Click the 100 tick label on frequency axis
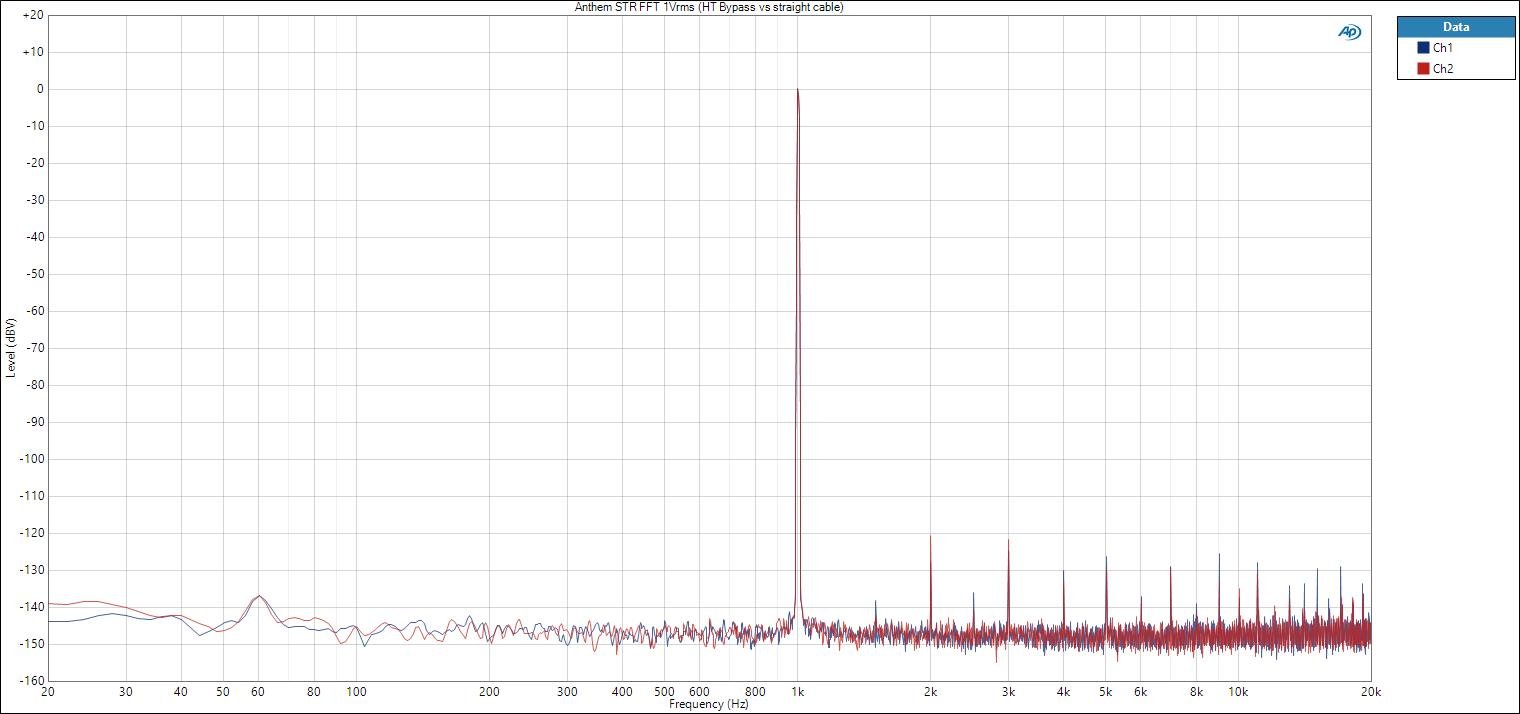1520x714 pixels. (x=356, y=692)
